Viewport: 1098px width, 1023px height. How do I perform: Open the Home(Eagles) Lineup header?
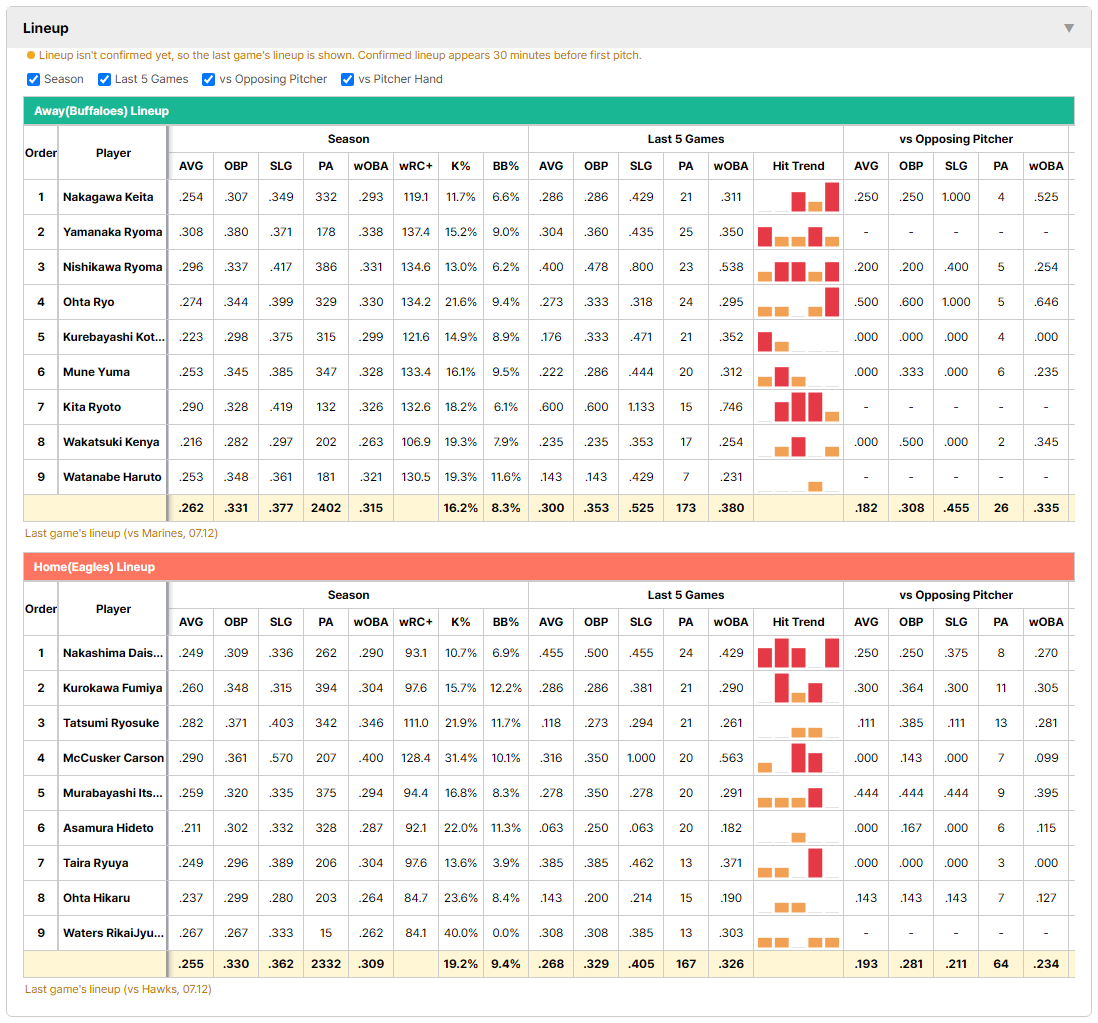point(549,566)
